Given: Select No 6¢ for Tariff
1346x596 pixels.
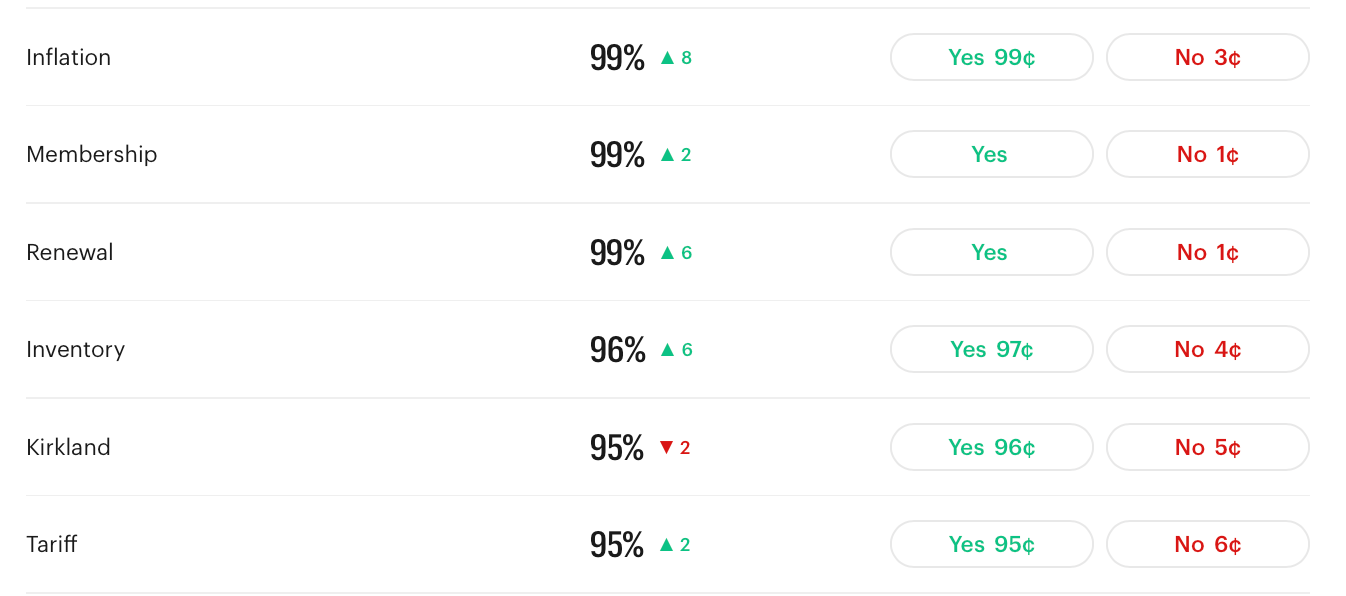Looking at the screenshot, I should pyautogui.click(x=1208, y=544).
